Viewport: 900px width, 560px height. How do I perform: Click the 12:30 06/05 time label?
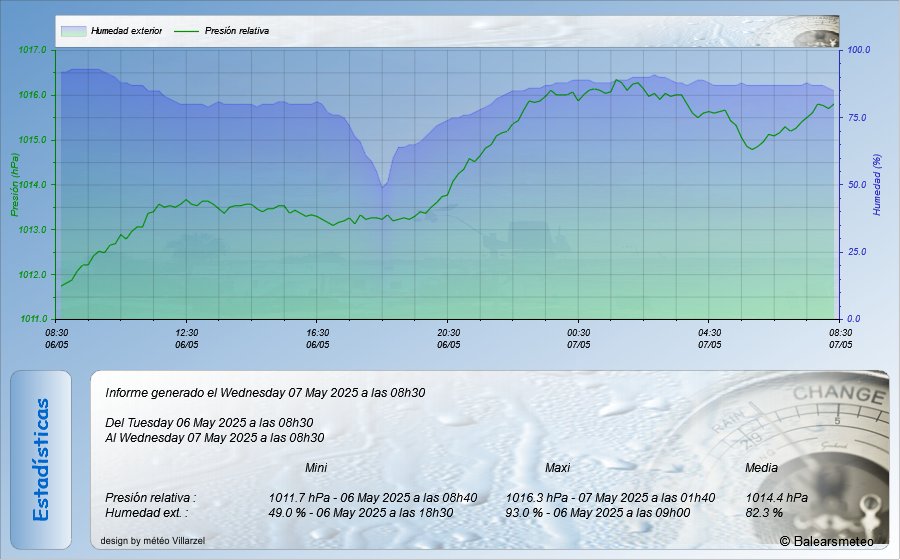[x=187, y=339]
